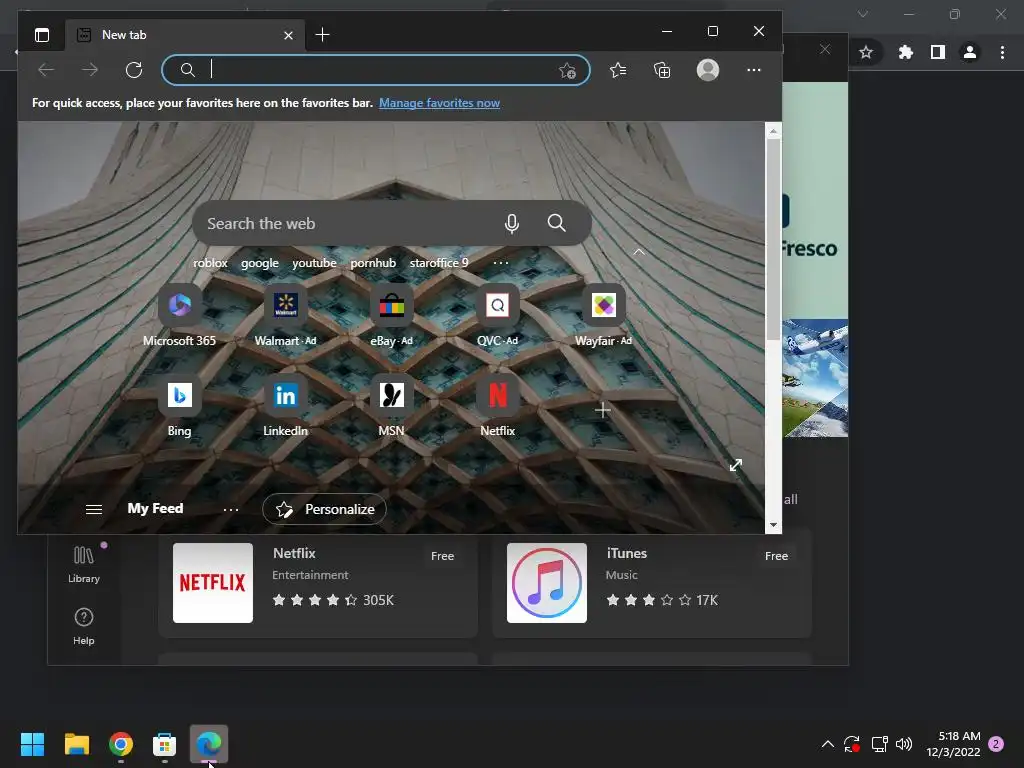Click the Personalize button
Viewport: 1024px width, 768px height.
pyautogui.click(x=325, y=509)
